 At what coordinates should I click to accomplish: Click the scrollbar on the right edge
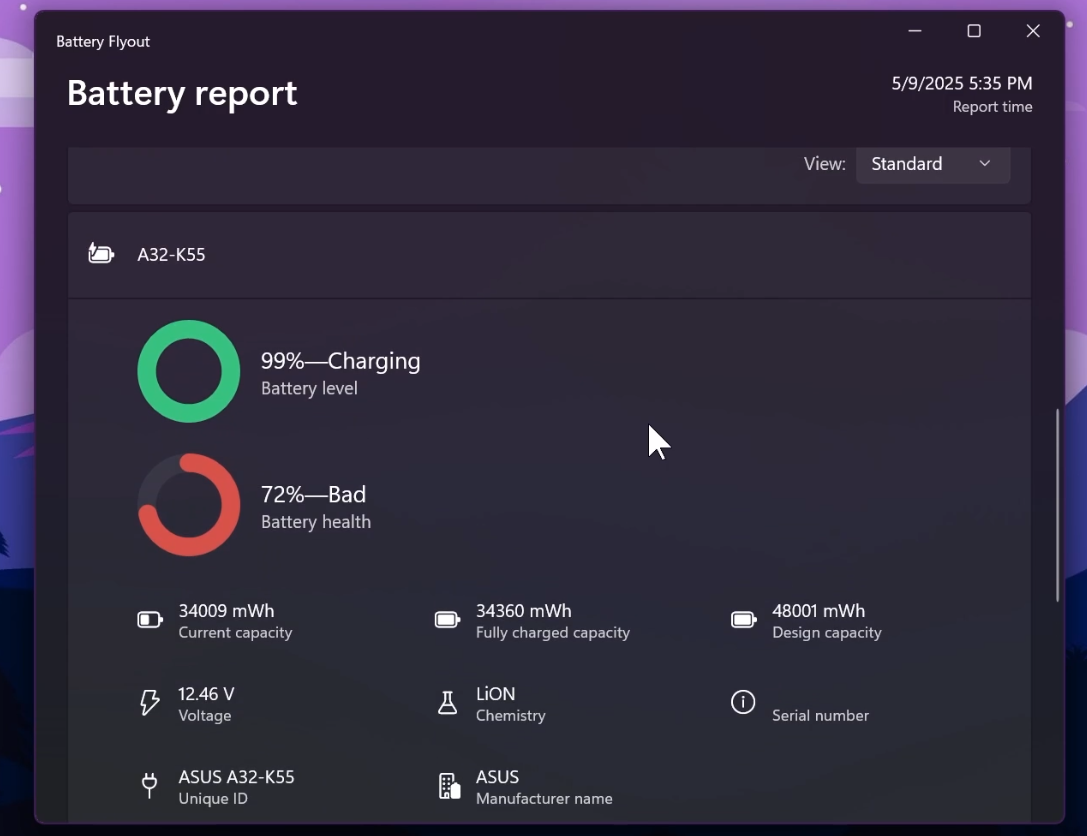(x=1059, y=500)
